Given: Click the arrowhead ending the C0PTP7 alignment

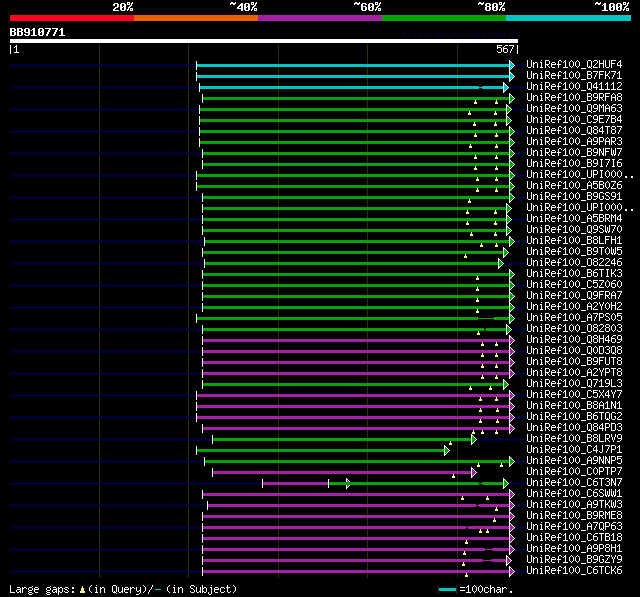Looking at the screenshot, I should (x=474, y=472).
